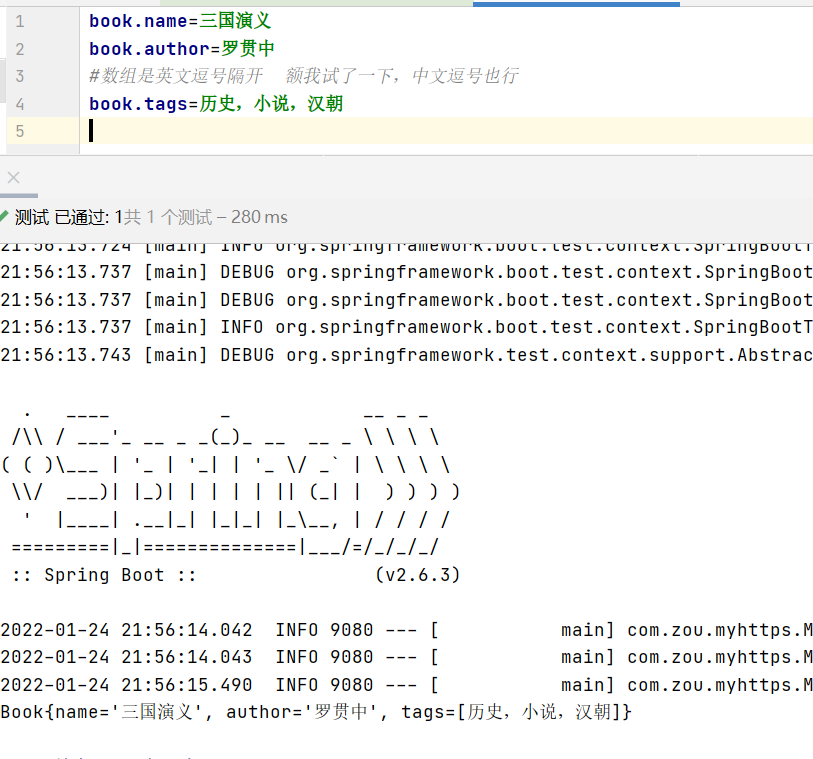The height and width of the screenshot is (759, 813).
Task: Click the 共 1 个测试 – 280 ms text
Action: tap(207, 217)
